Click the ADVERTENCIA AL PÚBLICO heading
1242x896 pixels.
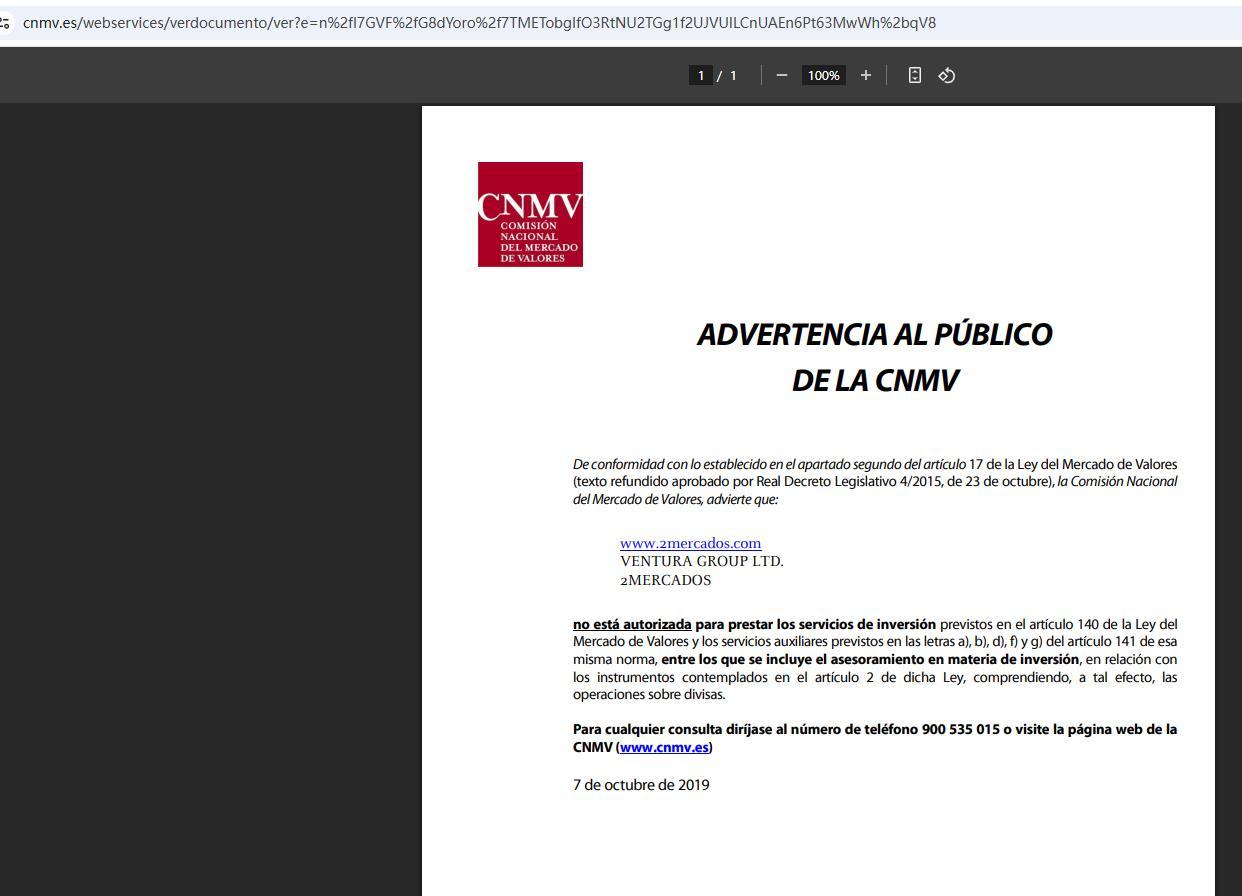[x=874, y=334]
